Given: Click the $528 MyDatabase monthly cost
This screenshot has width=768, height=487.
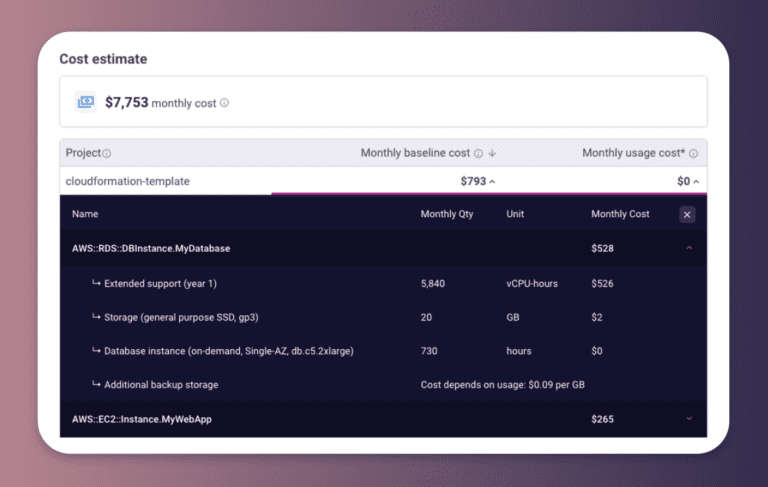Looking at the screenshot, I should pyautogui.click(x=602, y=248).
